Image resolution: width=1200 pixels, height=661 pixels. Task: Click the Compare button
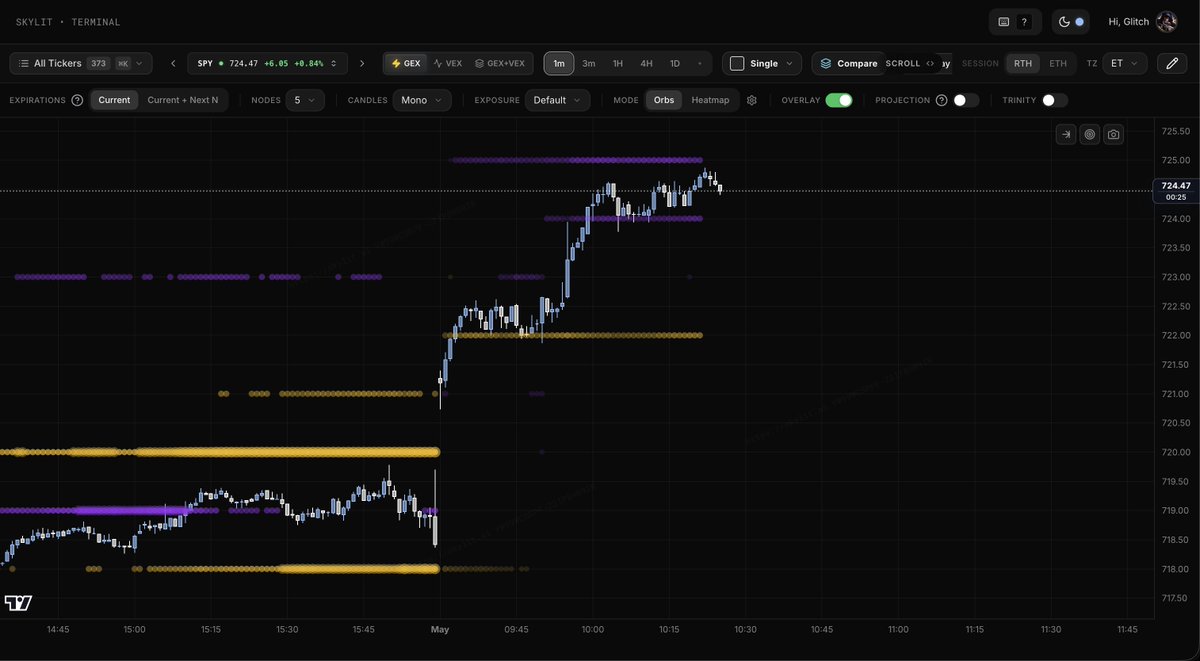[x=848, y=63]
